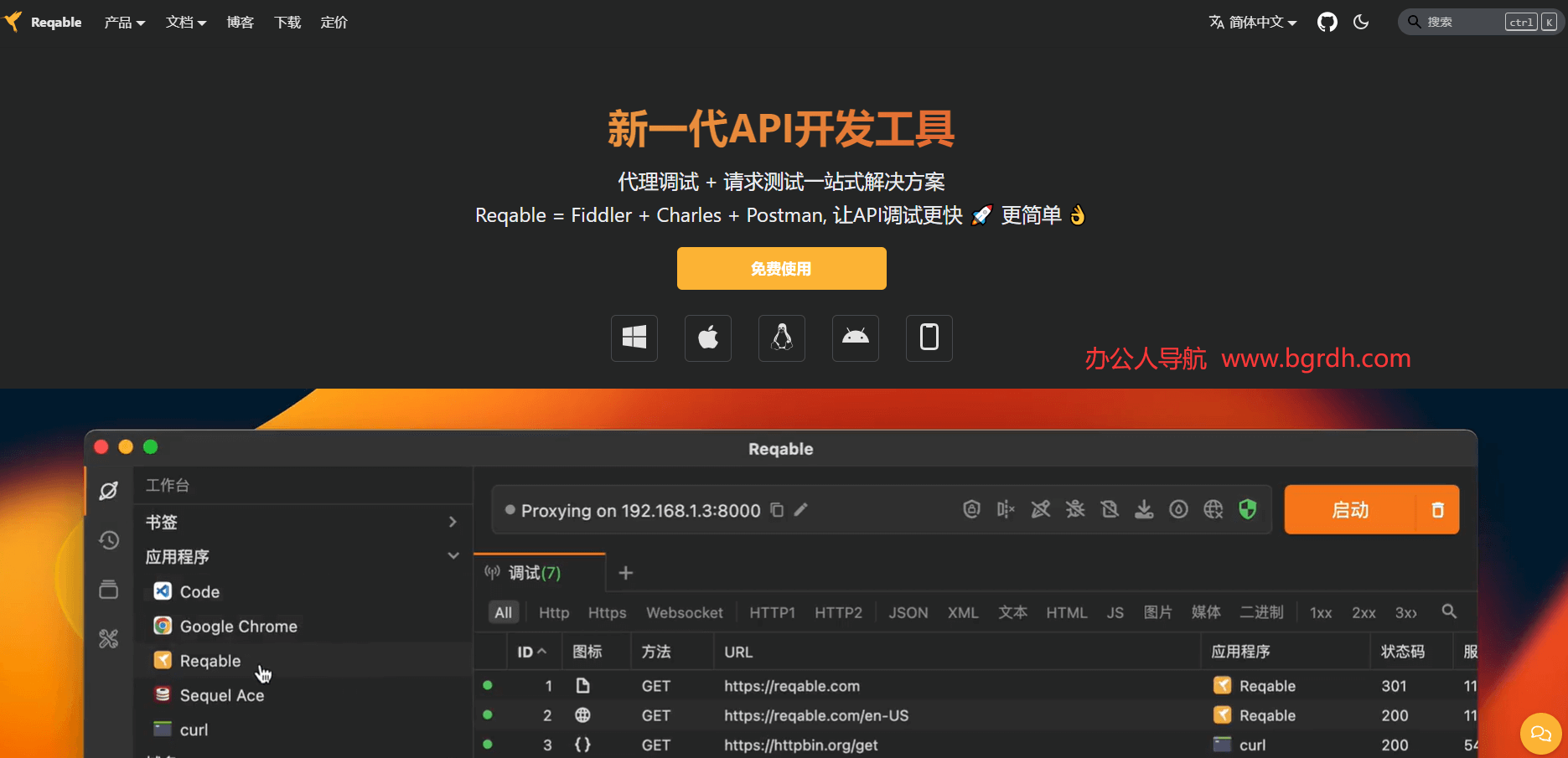Select the JSON filter tab

coord(908,612)
